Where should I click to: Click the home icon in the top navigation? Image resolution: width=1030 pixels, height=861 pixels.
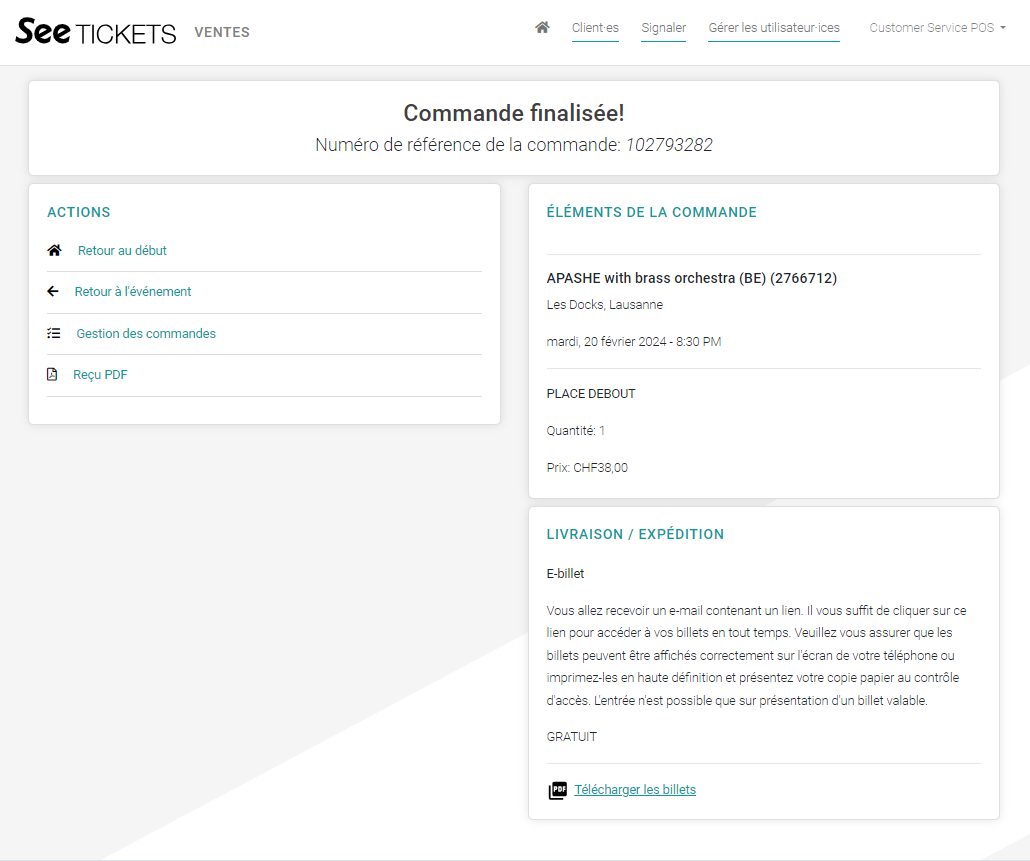[x=542, y=28]
